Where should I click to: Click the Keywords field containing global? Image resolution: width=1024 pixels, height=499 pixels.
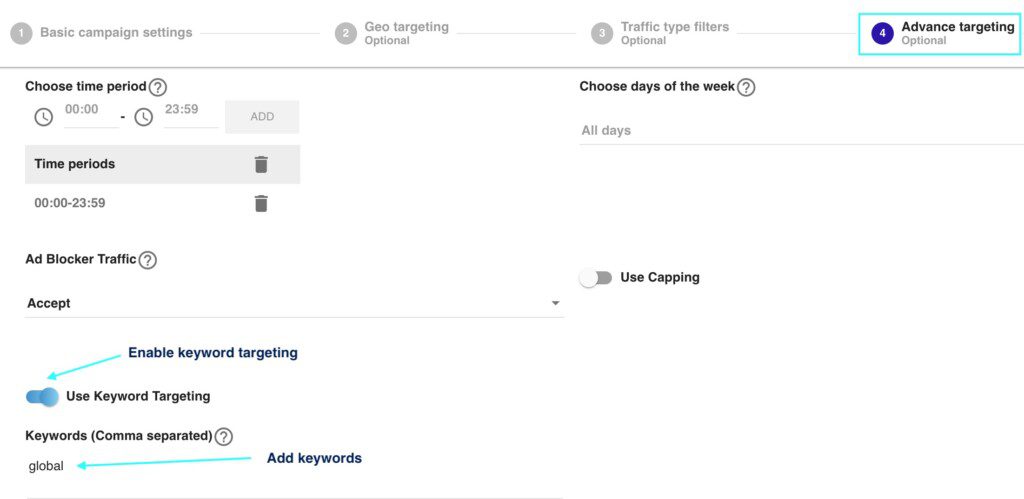tap(290, 466)
